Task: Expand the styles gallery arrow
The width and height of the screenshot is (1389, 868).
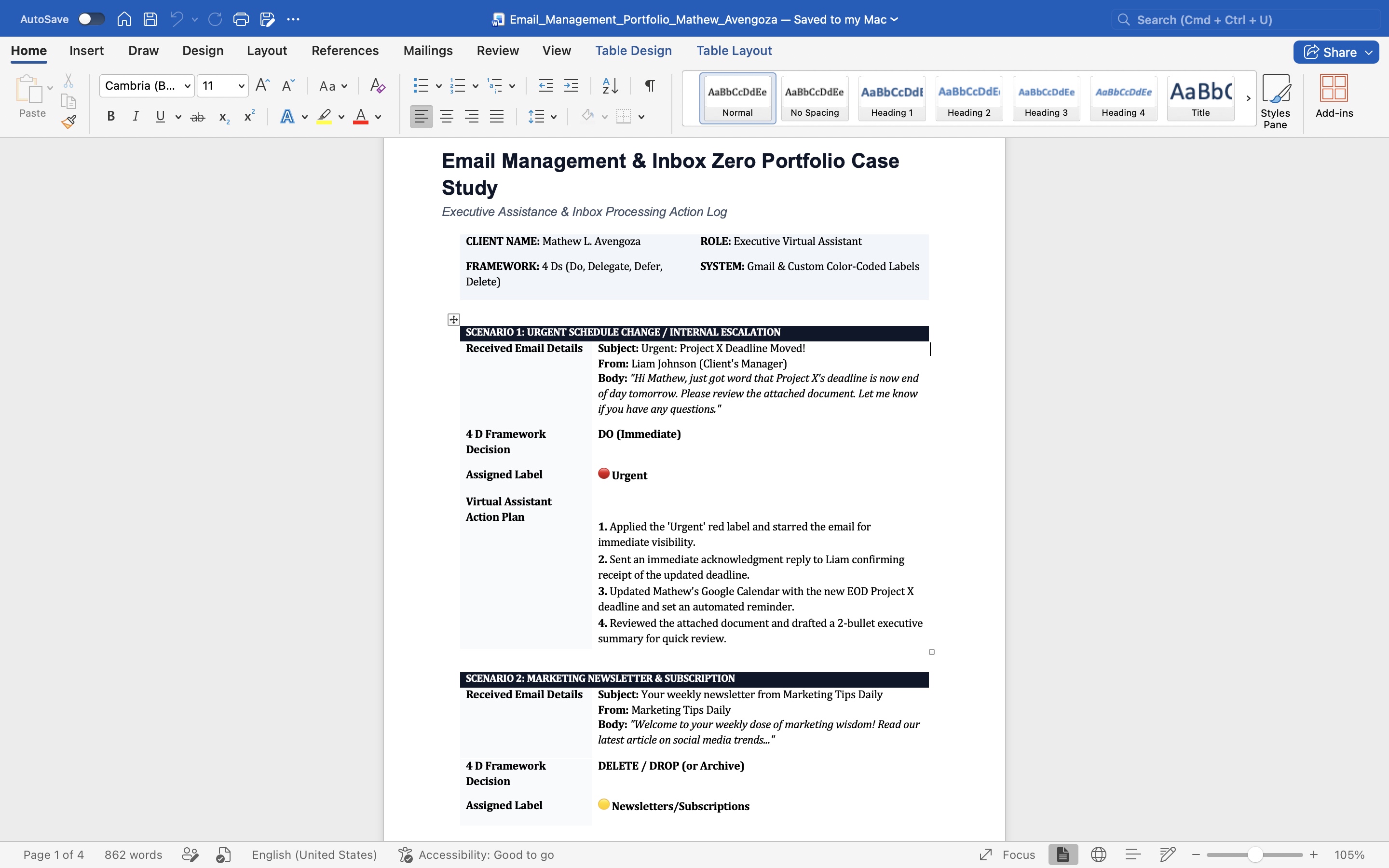Action: coord(1248,98)
